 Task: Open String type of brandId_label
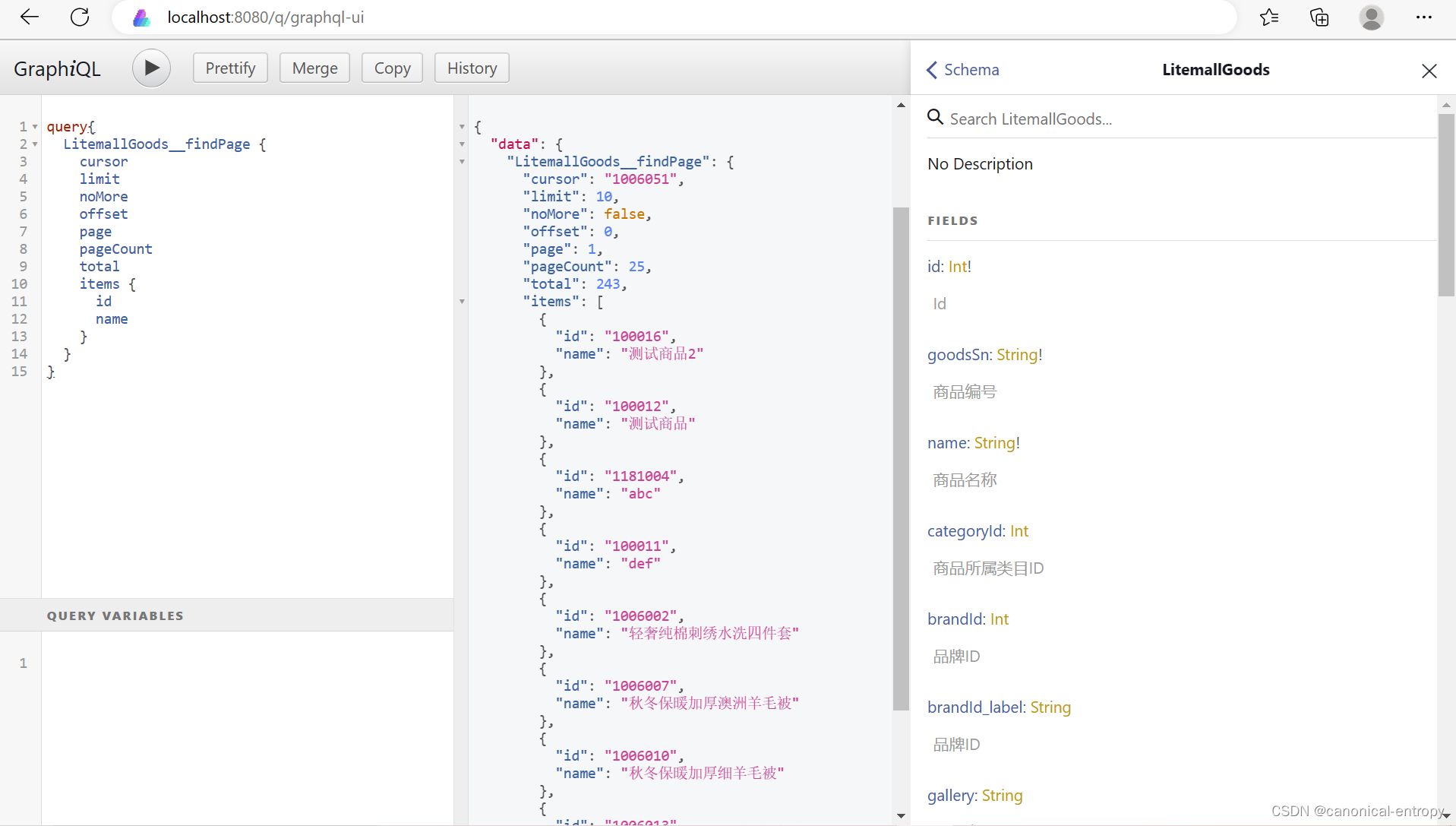click(1050, 707)
